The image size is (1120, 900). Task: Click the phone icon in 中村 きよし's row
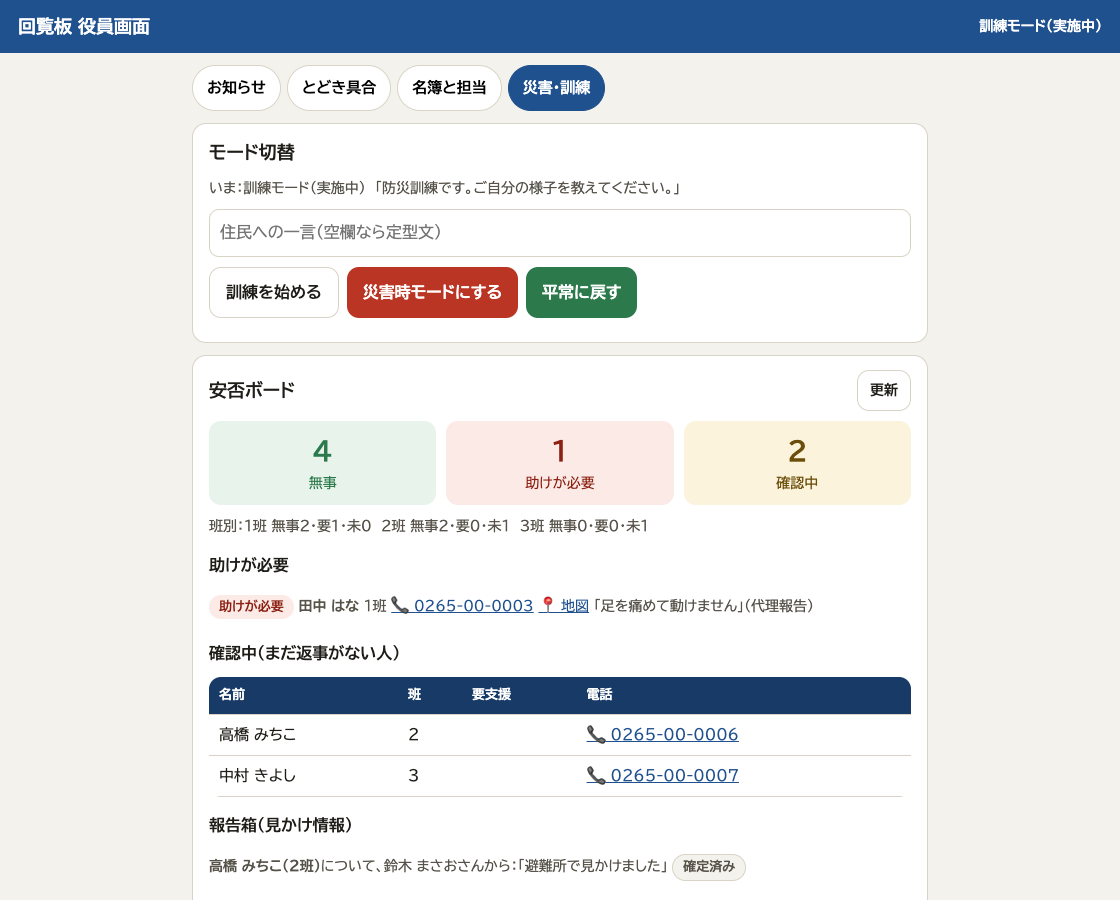596,775
